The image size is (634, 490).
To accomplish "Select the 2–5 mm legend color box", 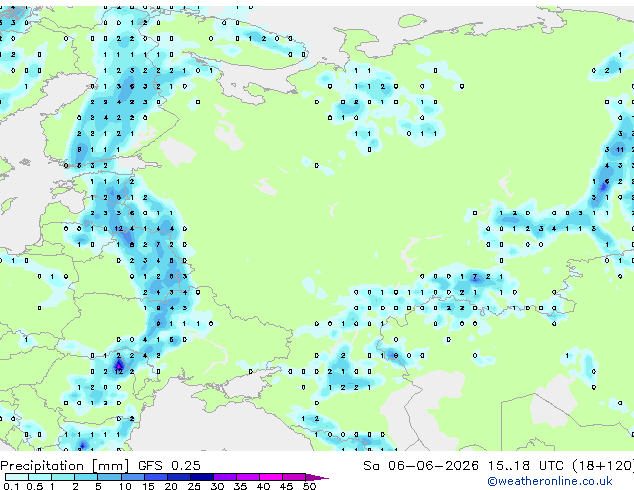I will tap(86, 477).
